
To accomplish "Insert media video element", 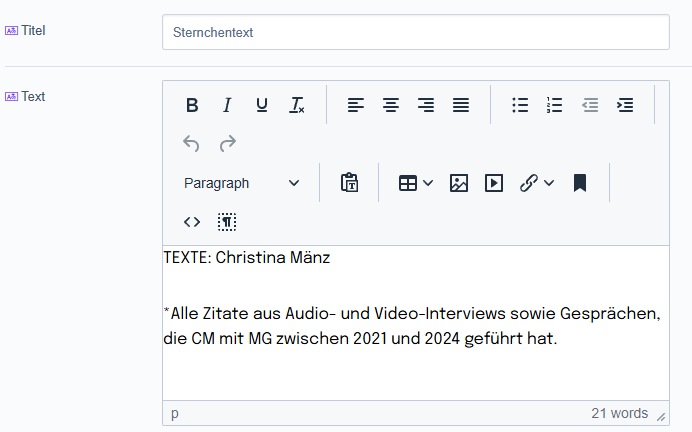I will point(494,183).
